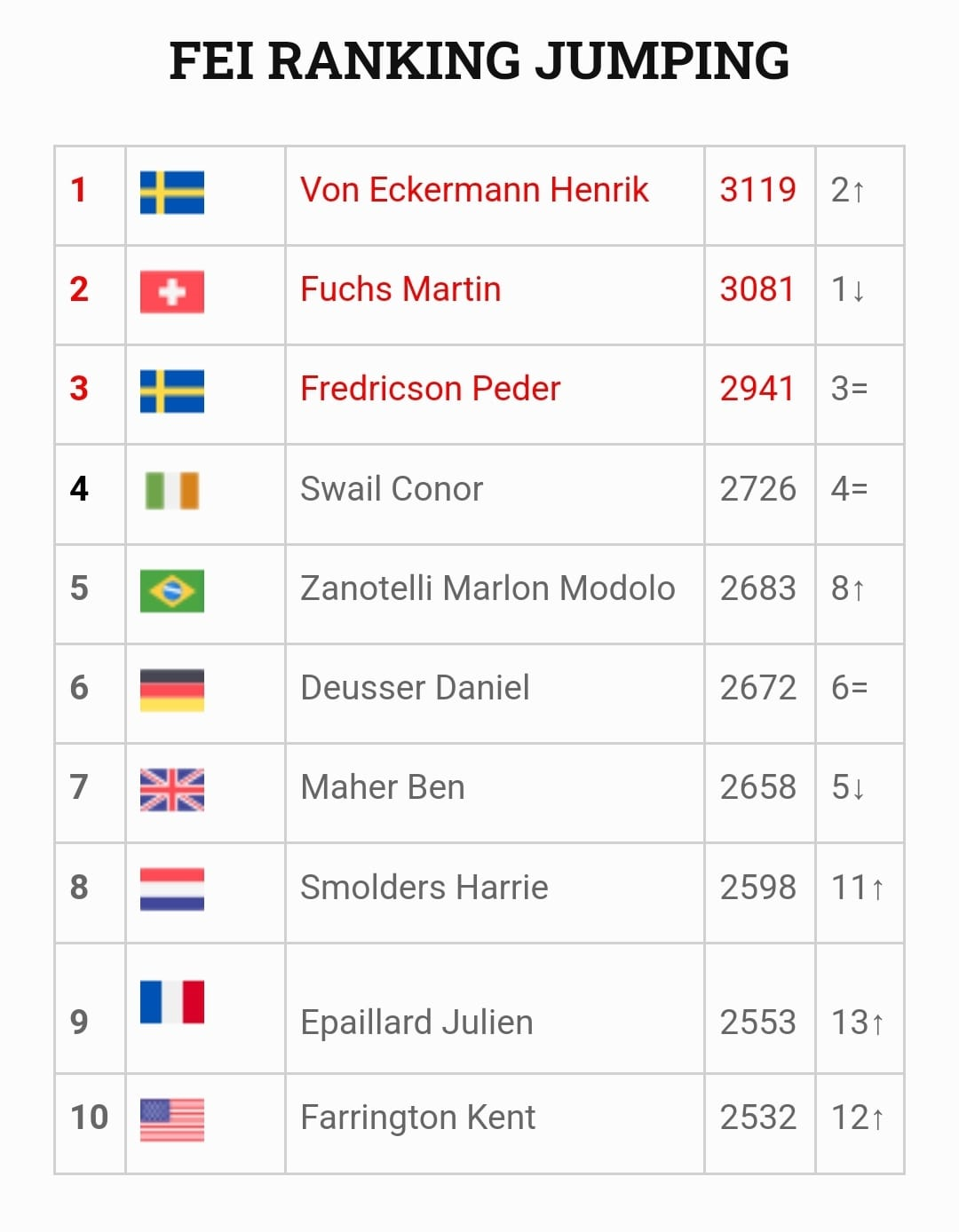The width and height of the screenshot is (959, 1232).
Task: Click points value 3119
Action: [757, 190]
